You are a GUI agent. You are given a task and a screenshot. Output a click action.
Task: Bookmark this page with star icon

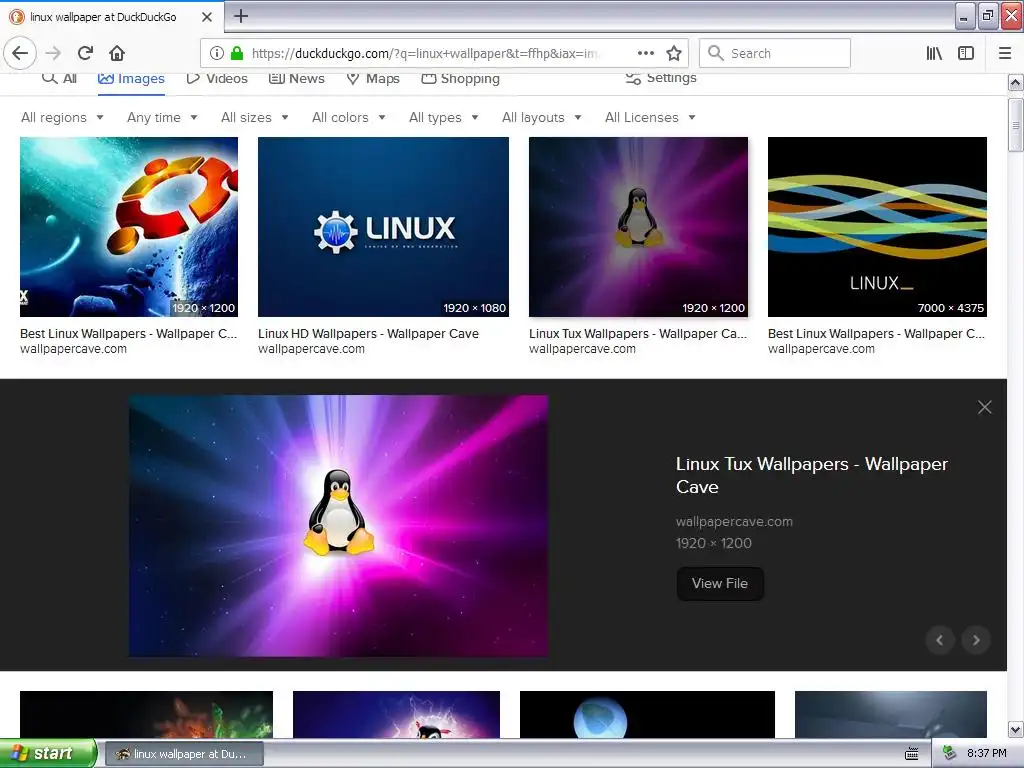click(x=674, y=53)
